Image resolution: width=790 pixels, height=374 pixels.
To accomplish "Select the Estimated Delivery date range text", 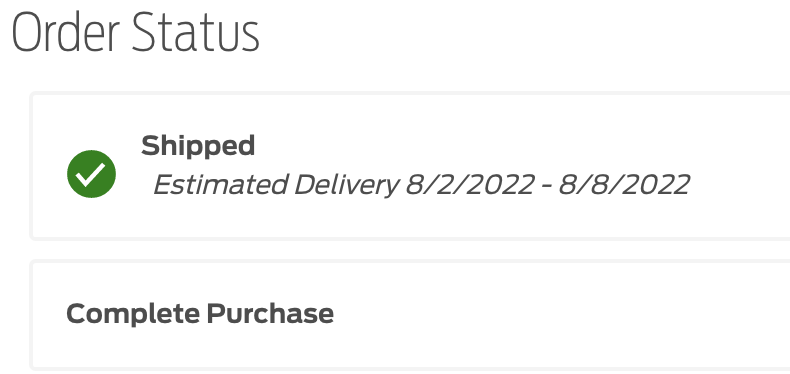I will (x=421, y=184).
